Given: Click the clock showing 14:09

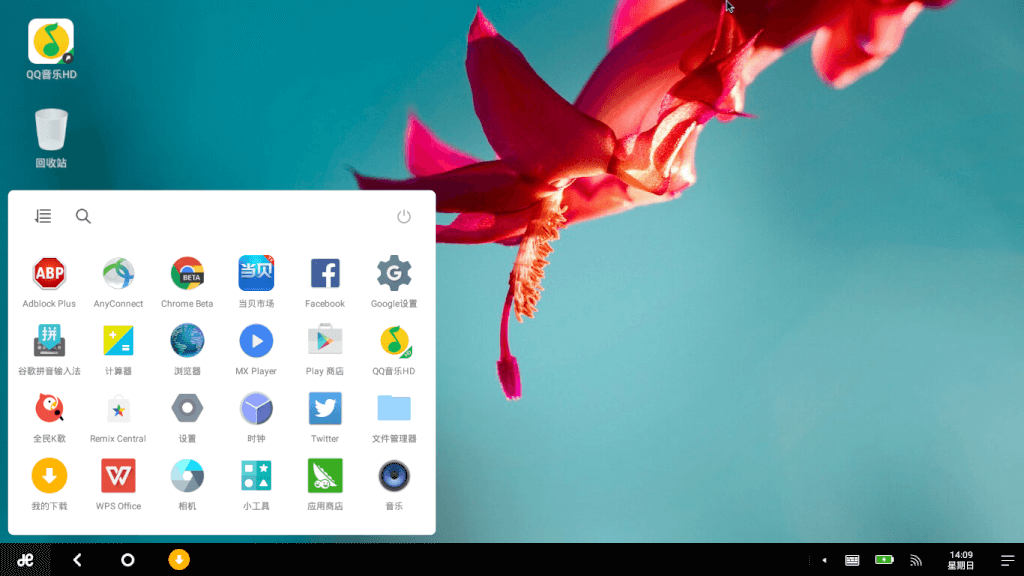Looking at the screenshot, I should [x=959, y=560].
